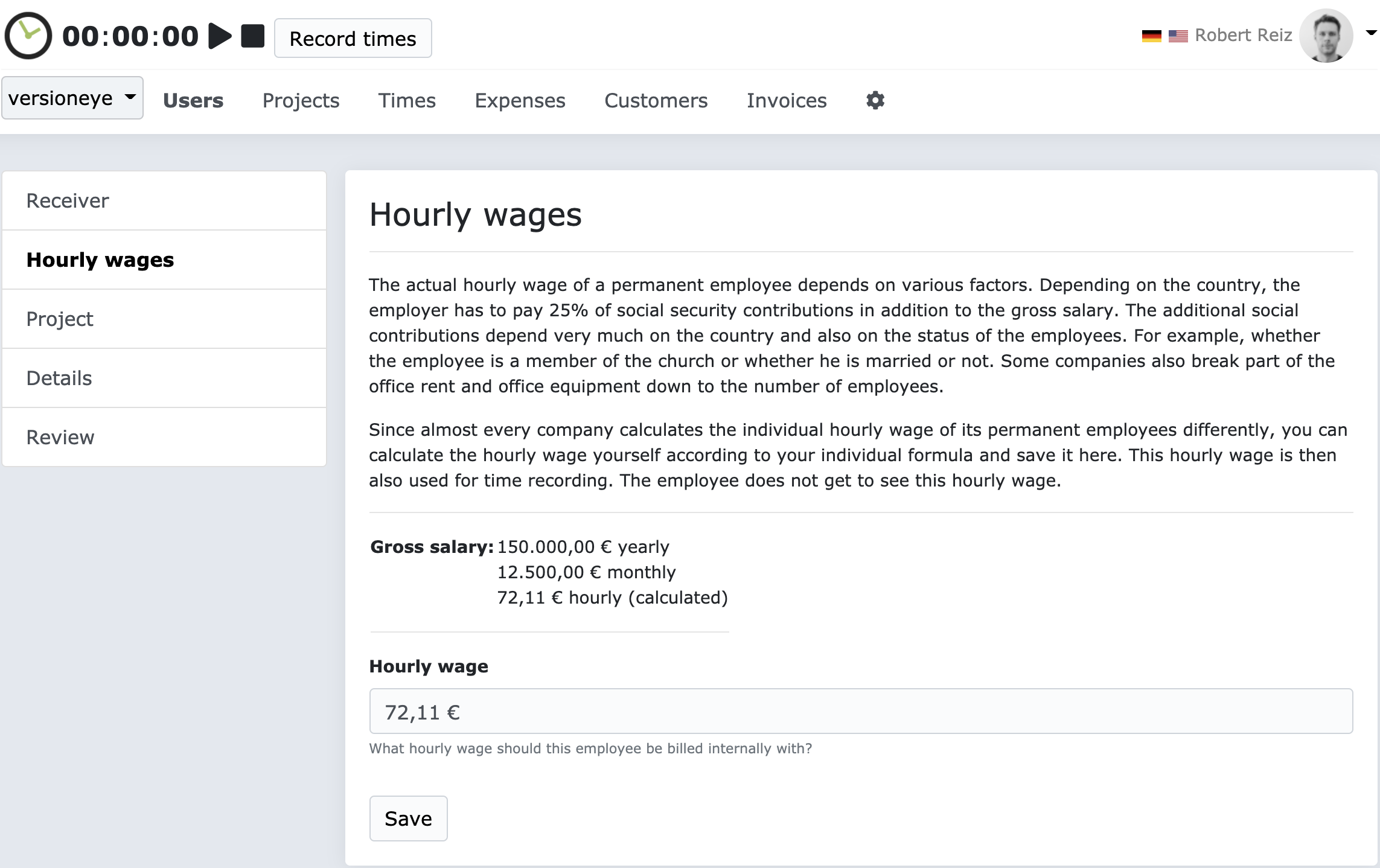Save the hourly wage settings
The width and height of the screenshot is (1380, 868).
408,818
